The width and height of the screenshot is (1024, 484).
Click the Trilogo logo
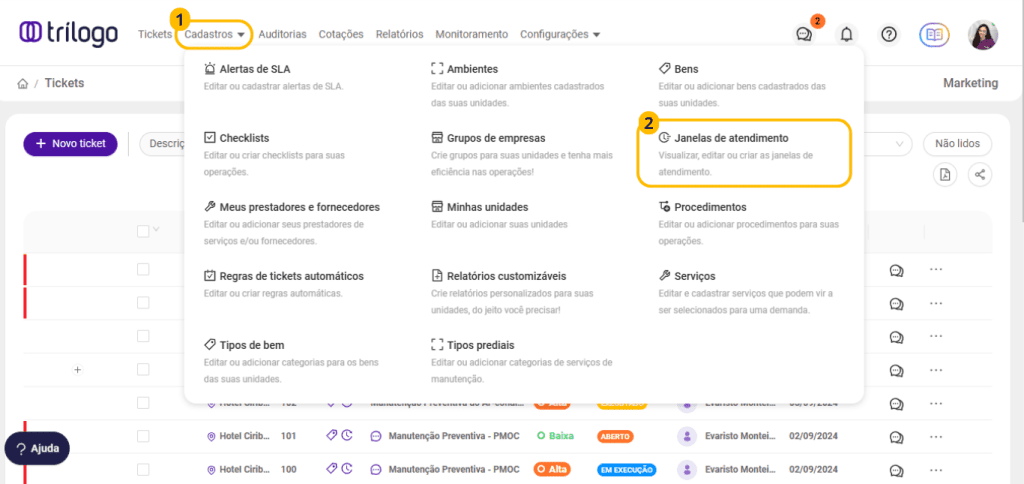tap(67, 33)
